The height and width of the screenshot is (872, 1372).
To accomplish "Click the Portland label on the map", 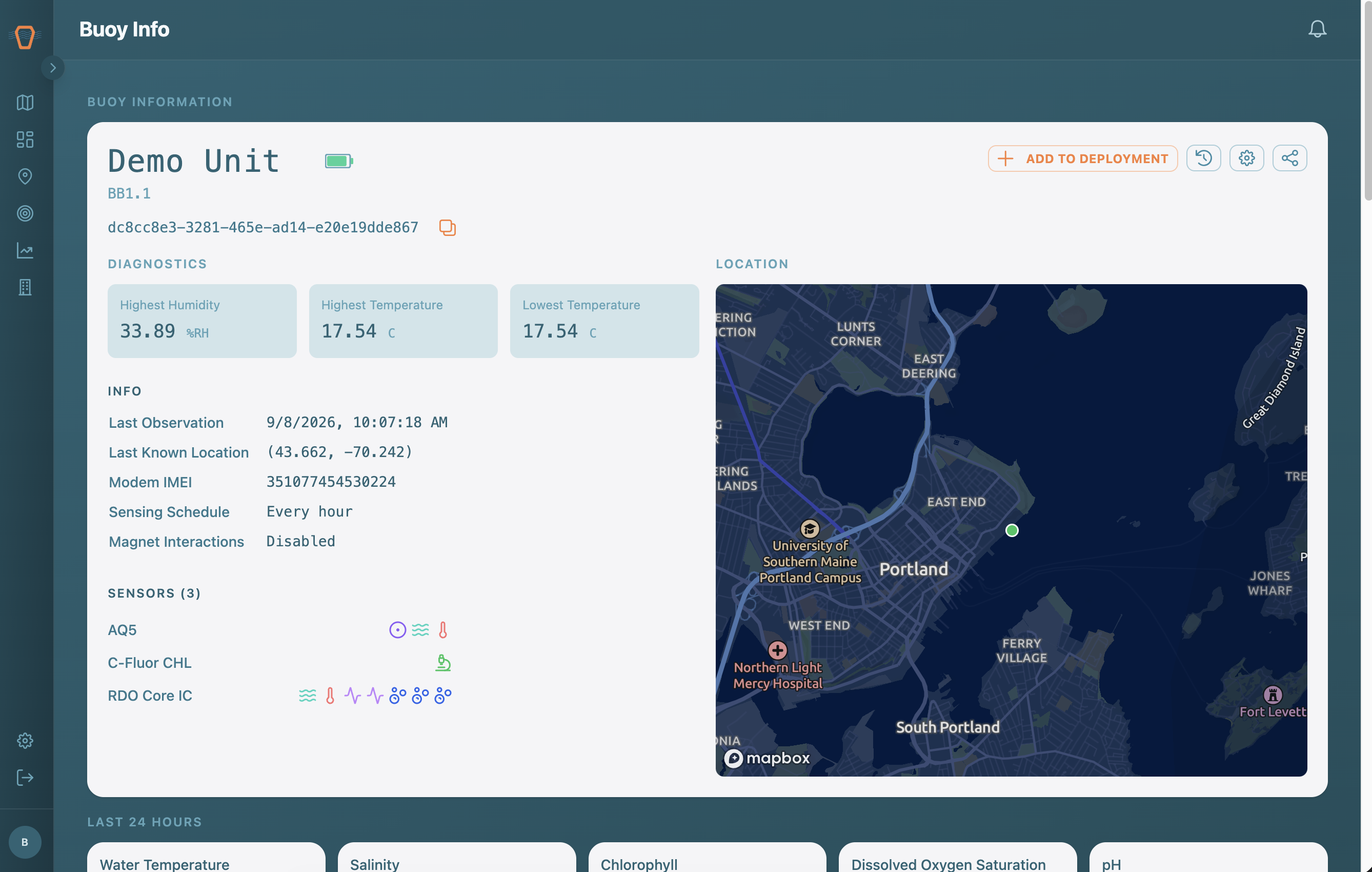I will pos(914,569).
